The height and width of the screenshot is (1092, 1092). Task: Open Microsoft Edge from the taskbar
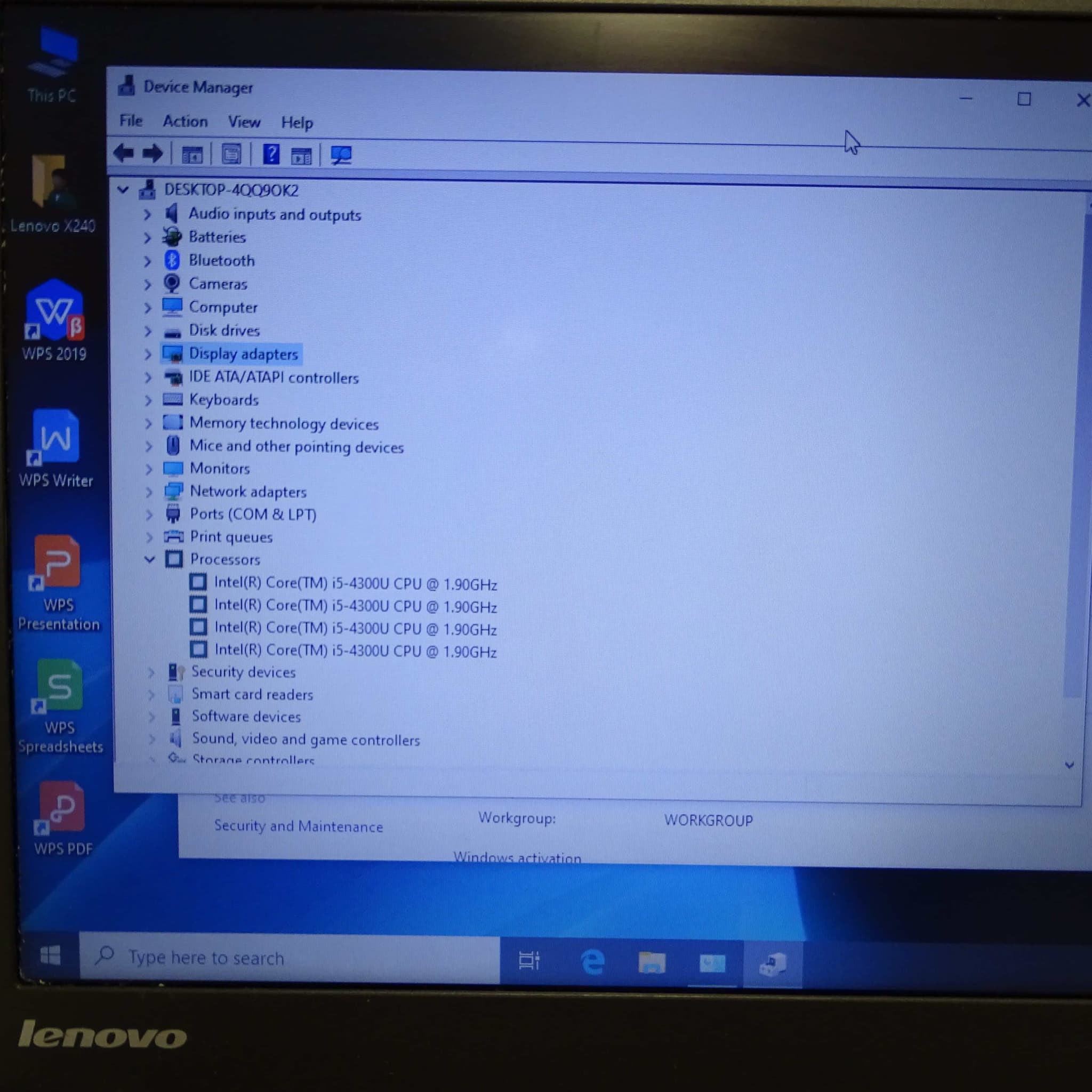coord(592,961)
